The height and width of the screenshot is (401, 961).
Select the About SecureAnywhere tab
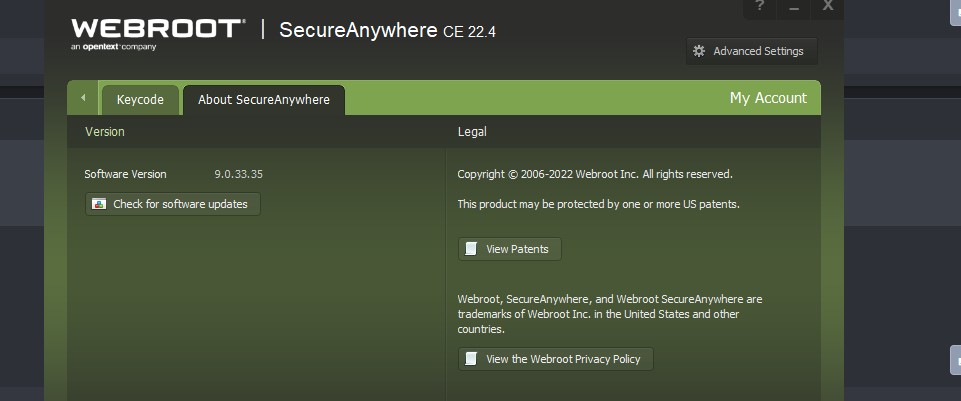point(264,100)
